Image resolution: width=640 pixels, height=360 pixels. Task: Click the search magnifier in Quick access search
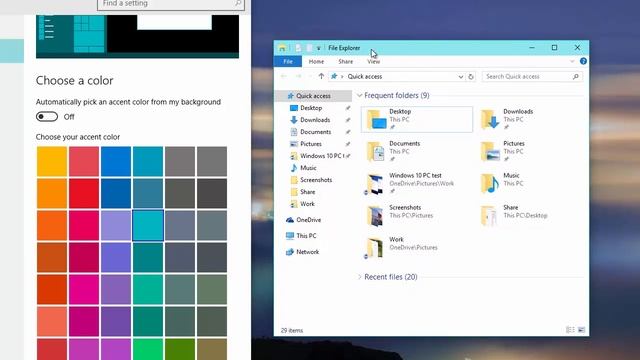point(576,77)
